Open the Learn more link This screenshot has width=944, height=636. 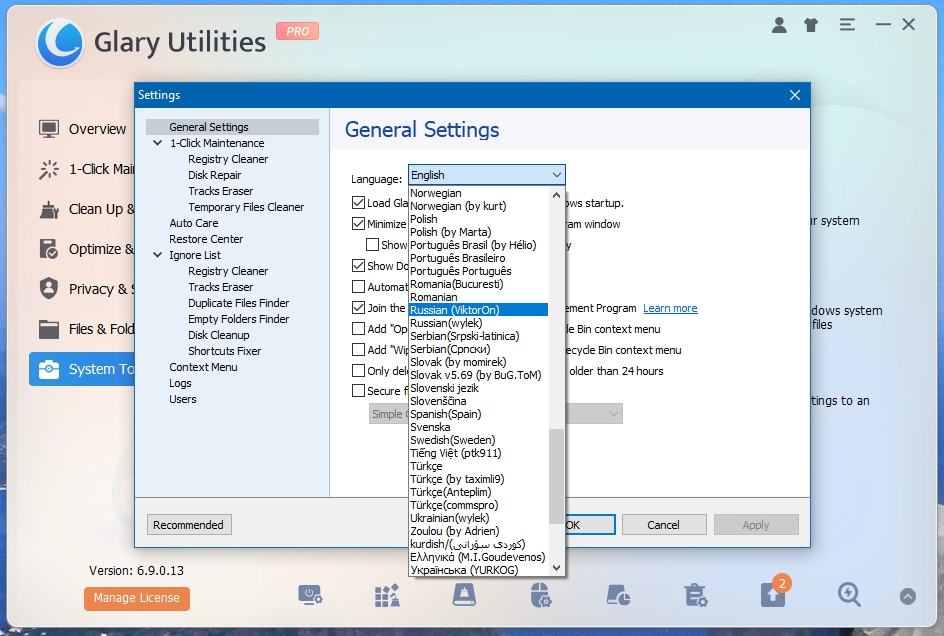(670, 308)
